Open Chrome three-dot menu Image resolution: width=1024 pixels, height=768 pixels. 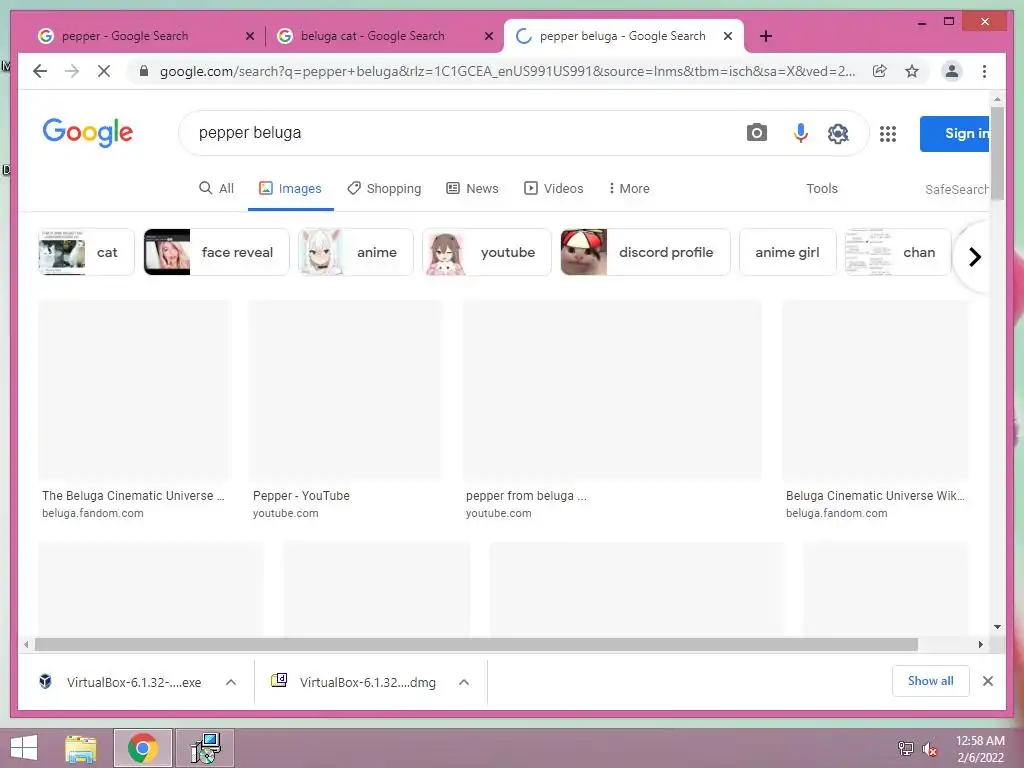coord(984,71)
